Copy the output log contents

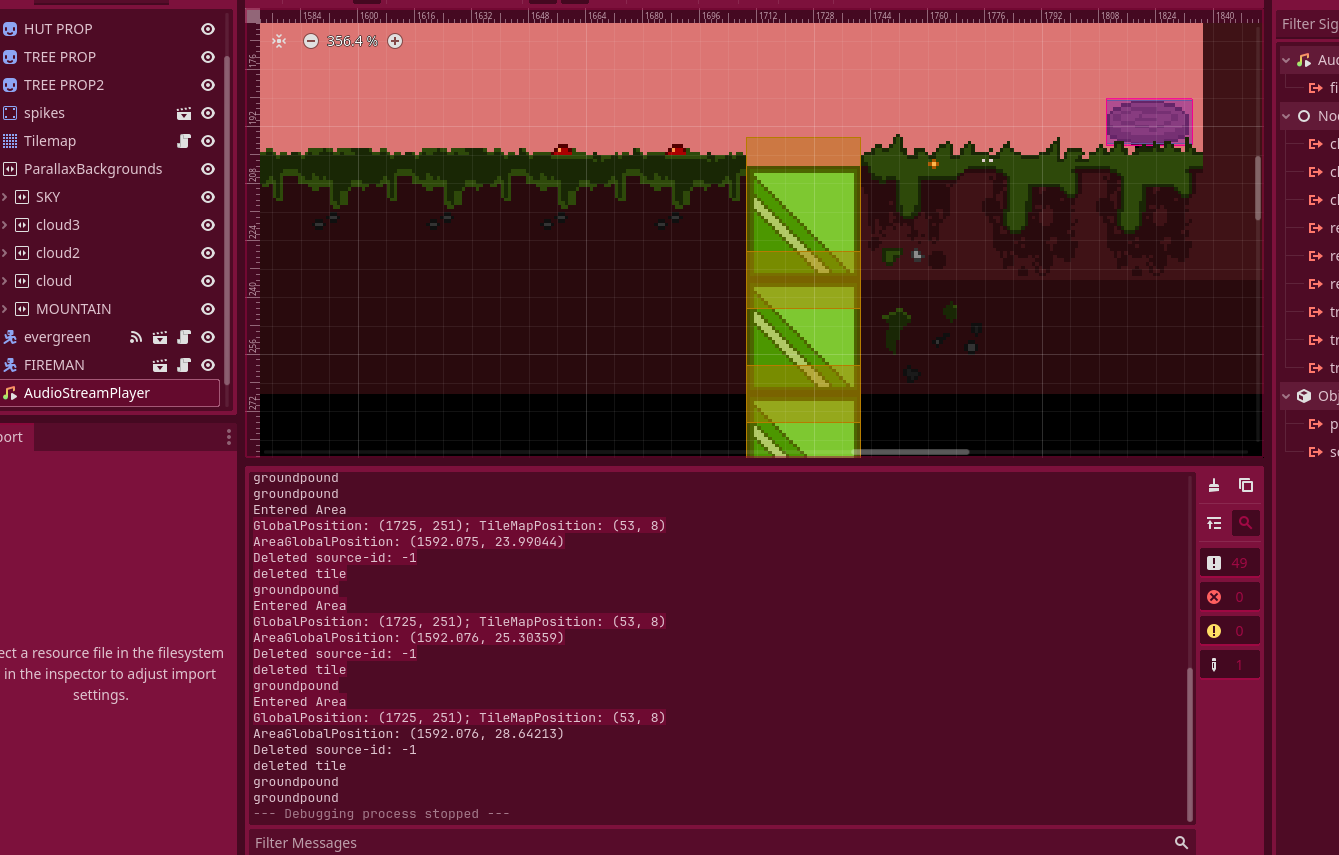[1246, 485]
